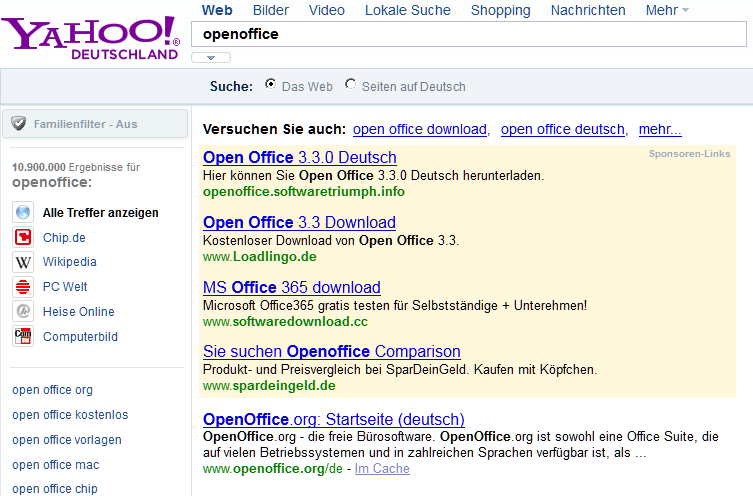Open 'Open Office 3.3.0 Deutsch' sponsored result

coord(300,157)
